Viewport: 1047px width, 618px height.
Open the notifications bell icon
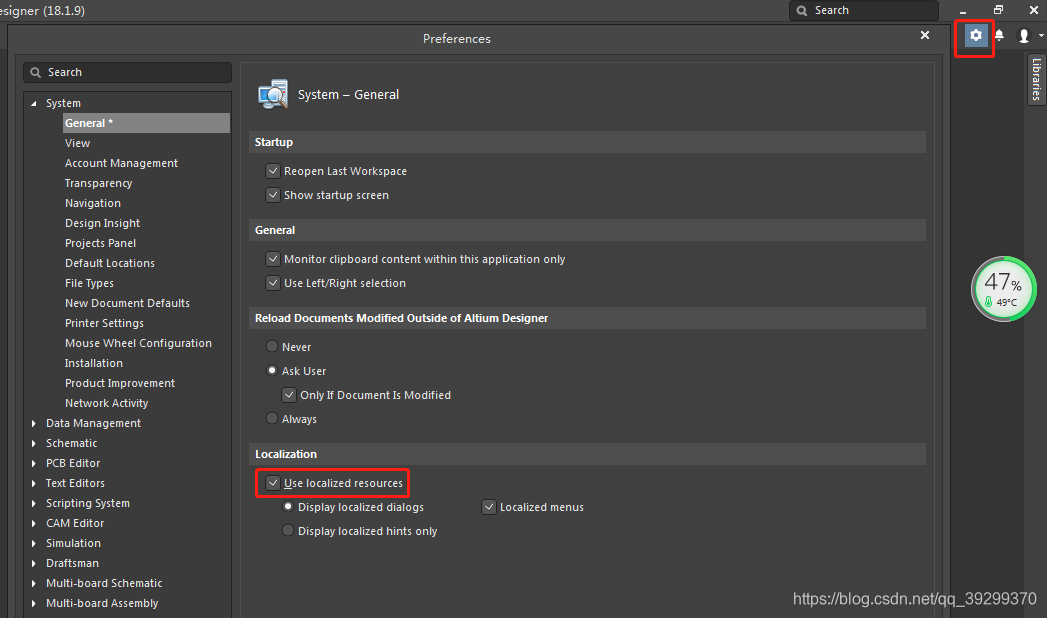[999, 35]
